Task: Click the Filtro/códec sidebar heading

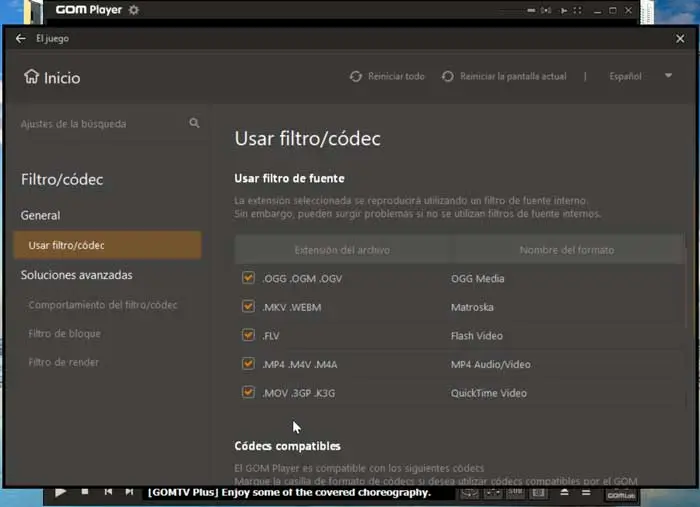Action: click(62, 179)
